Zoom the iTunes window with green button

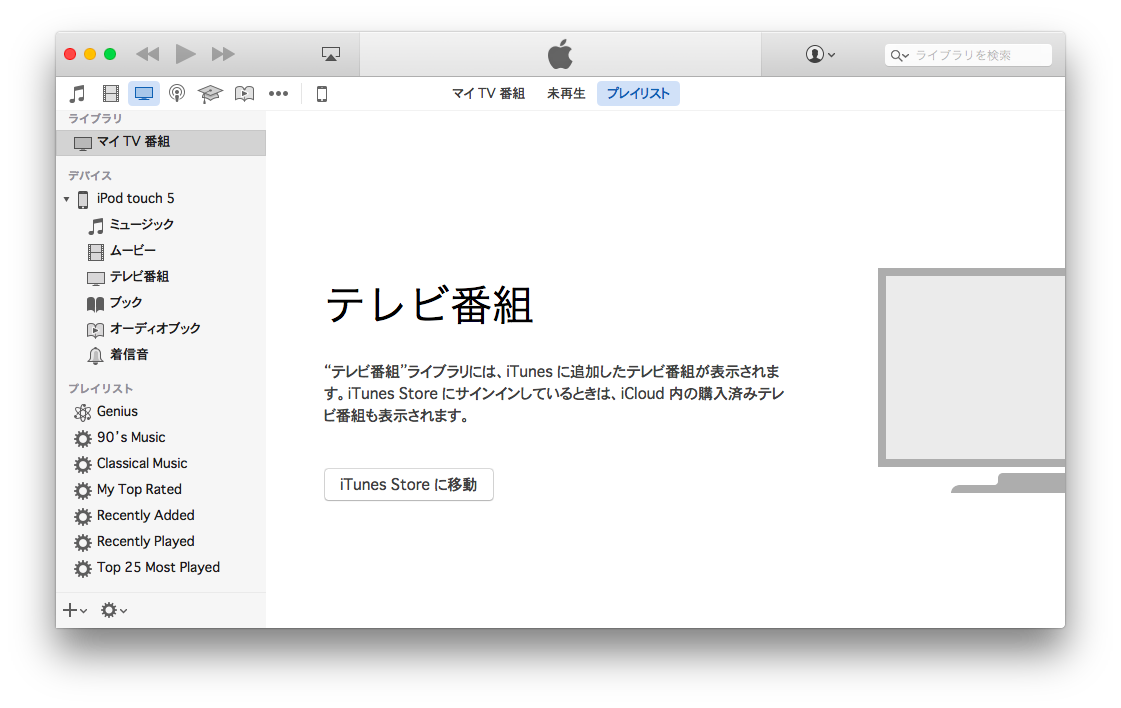pyautogui.click(x=110, y=54)
